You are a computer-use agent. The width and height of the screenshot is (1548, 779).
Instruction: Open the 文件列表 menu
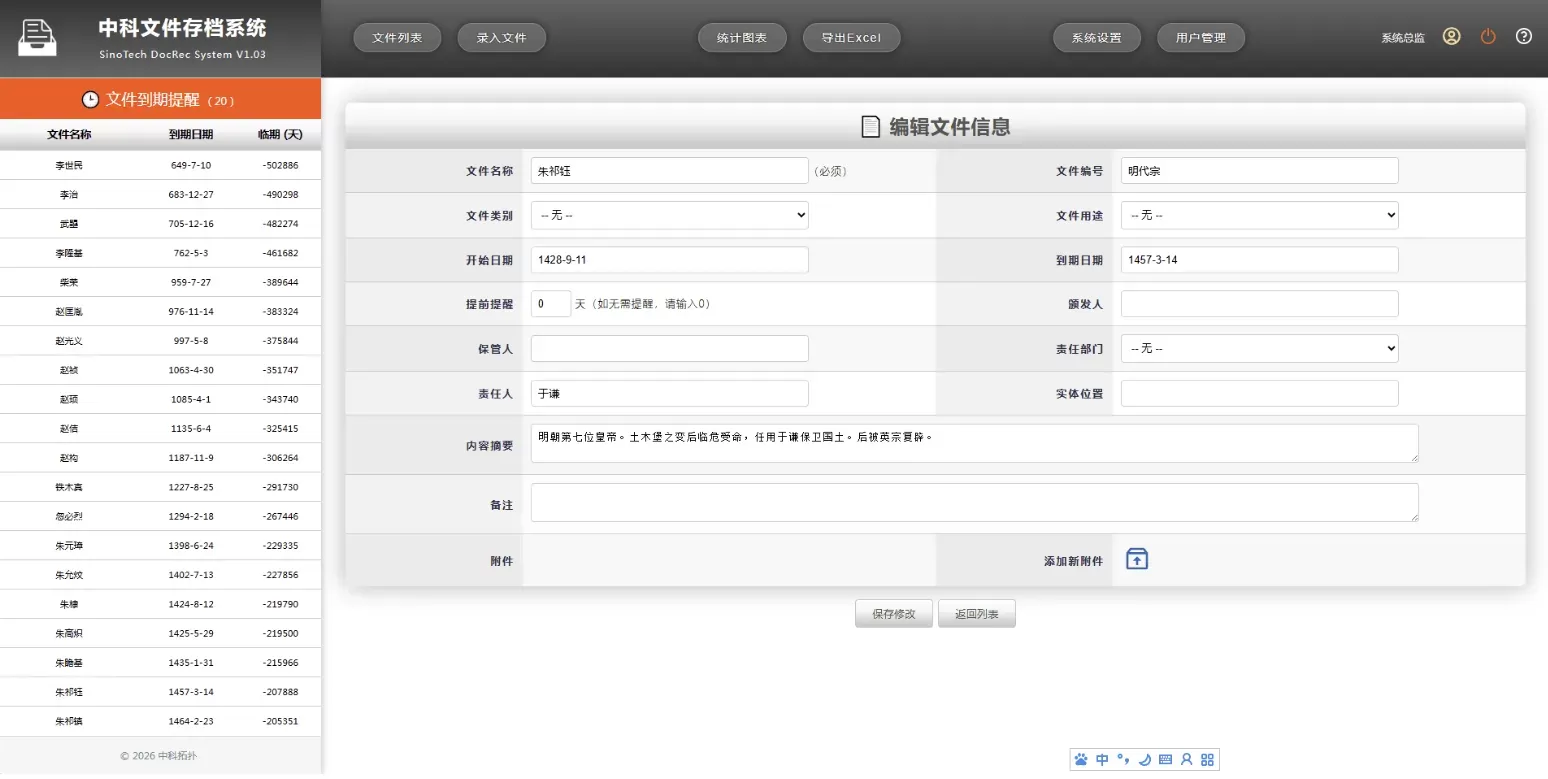tap(397, 38)
